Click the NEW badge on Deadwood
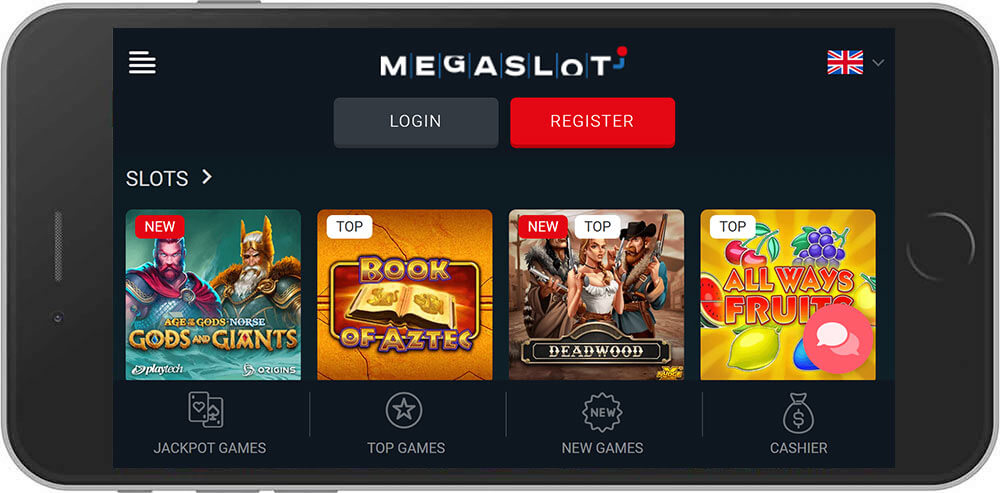The height and width of the screenshot is (493, 1000). (543, 226)
